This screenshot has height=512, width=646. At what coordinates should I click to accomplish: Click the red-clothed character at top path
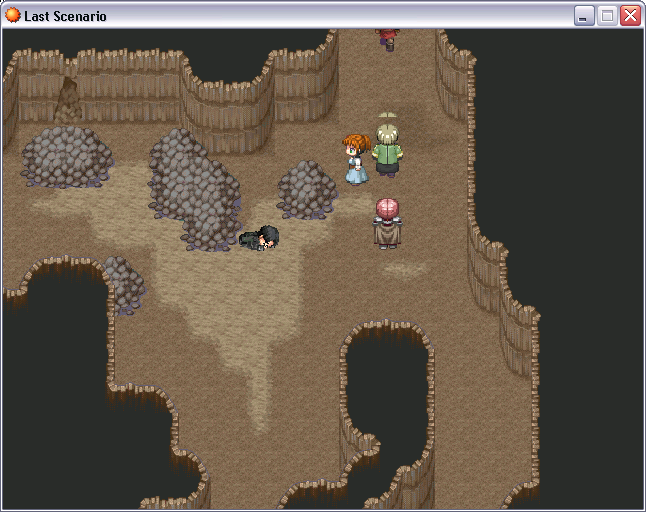[x=388, y=40]
